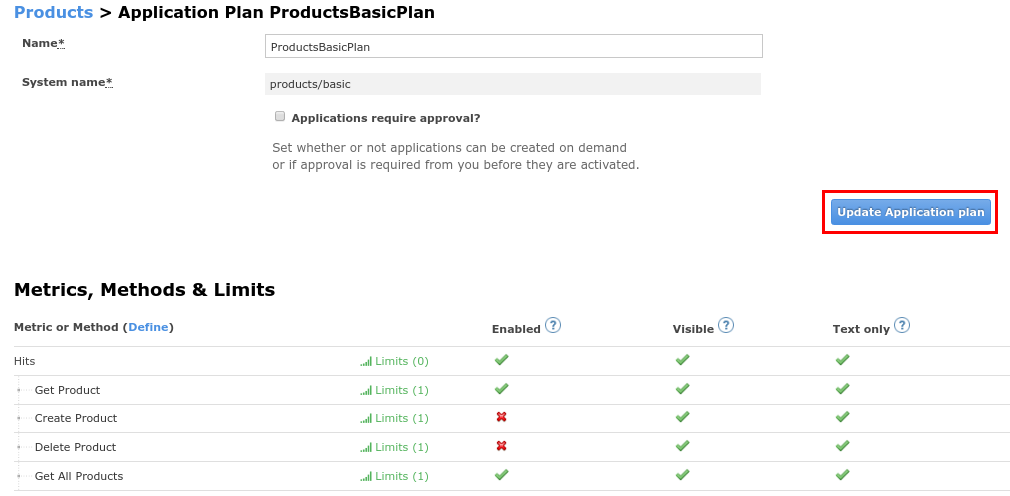The height and width of the screenshot is (496, 1010).
Task: Click the System name field
Action: pos(512,84)
